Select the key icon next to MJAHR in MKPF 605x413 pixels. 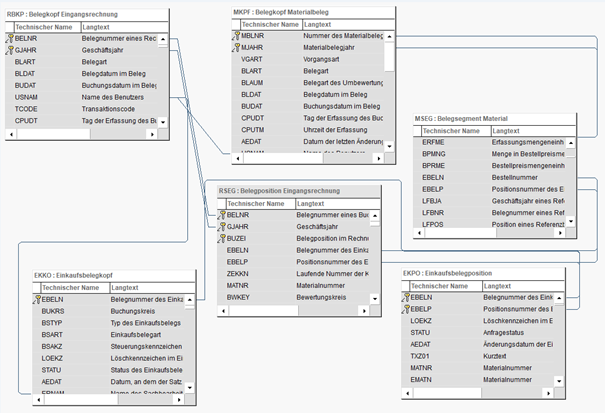click(x=236, y=46)
